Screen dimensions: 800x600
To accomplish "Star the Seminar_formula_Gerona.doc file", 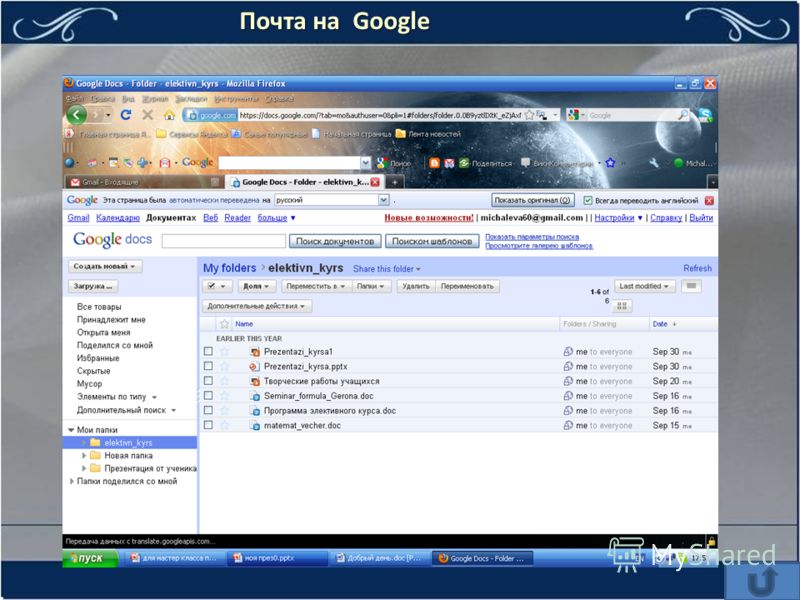I will pyautogui.click(x=224, y=396).
